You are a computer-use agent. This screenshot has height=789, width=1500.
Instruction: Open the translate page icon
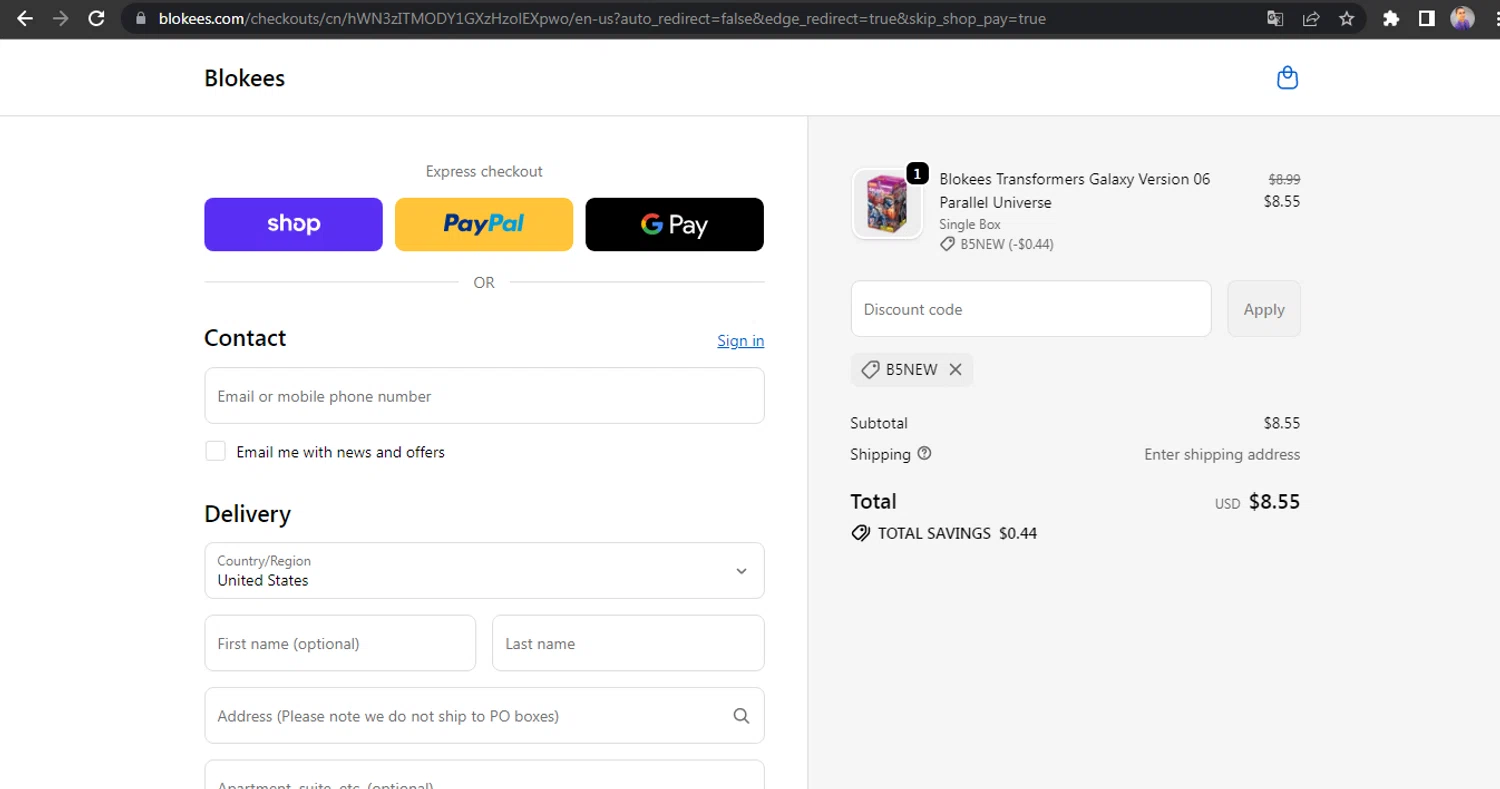(x=1275, y=18)
